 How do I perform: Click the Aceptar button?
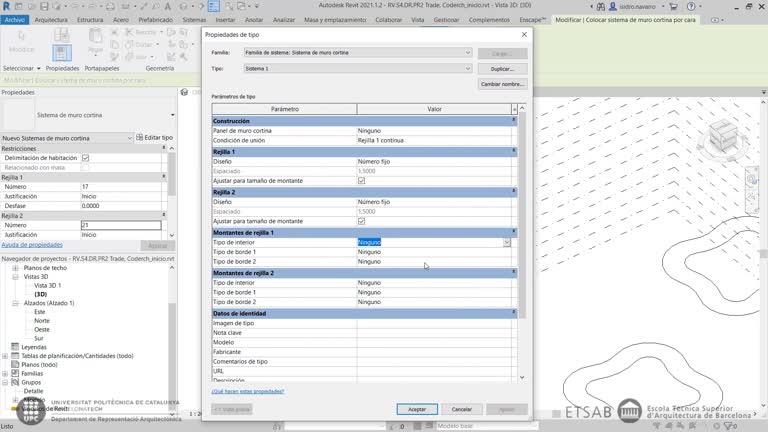tap(417, 409)
